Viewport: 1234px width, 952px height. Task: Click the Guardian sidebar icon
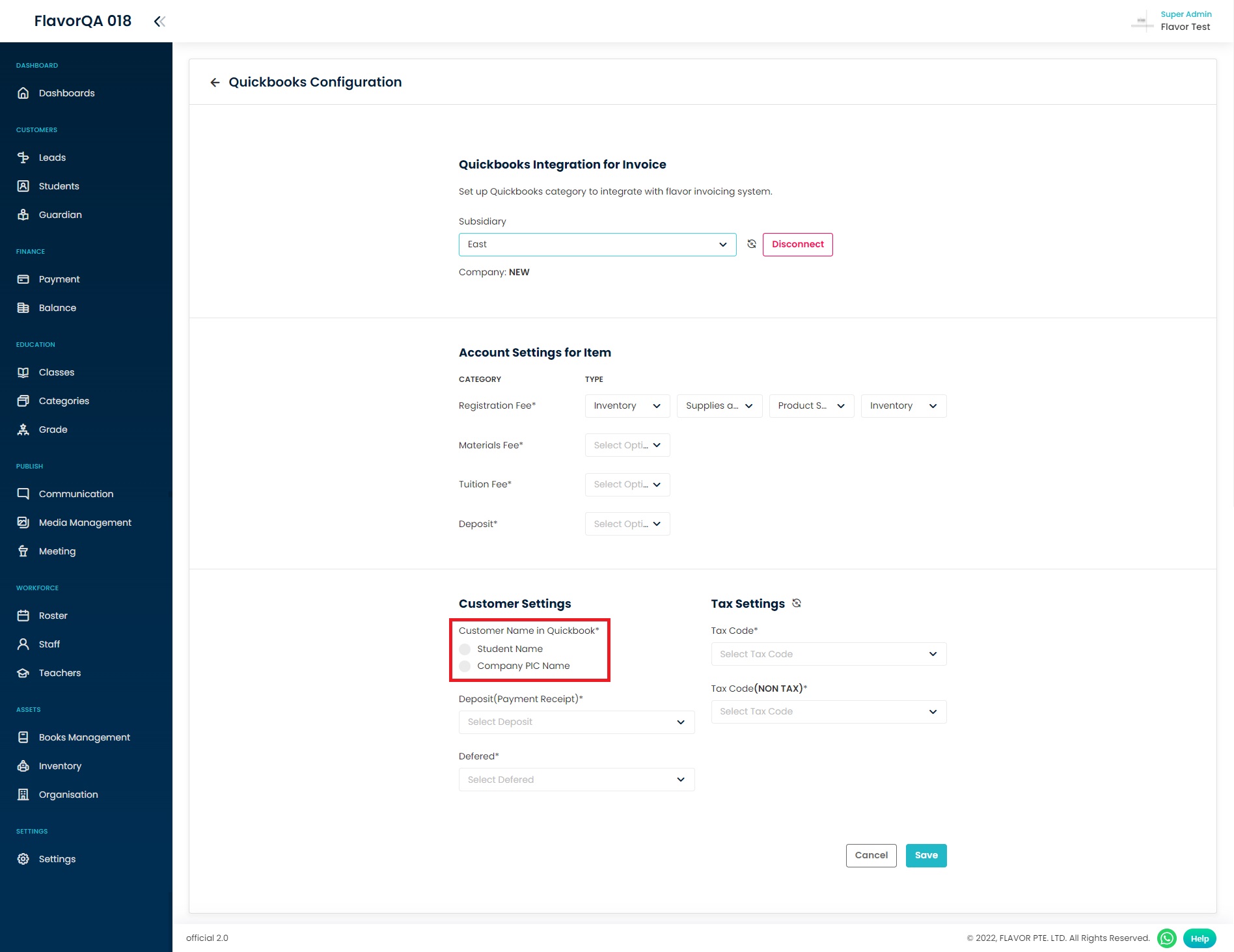(x=23, y=215)
